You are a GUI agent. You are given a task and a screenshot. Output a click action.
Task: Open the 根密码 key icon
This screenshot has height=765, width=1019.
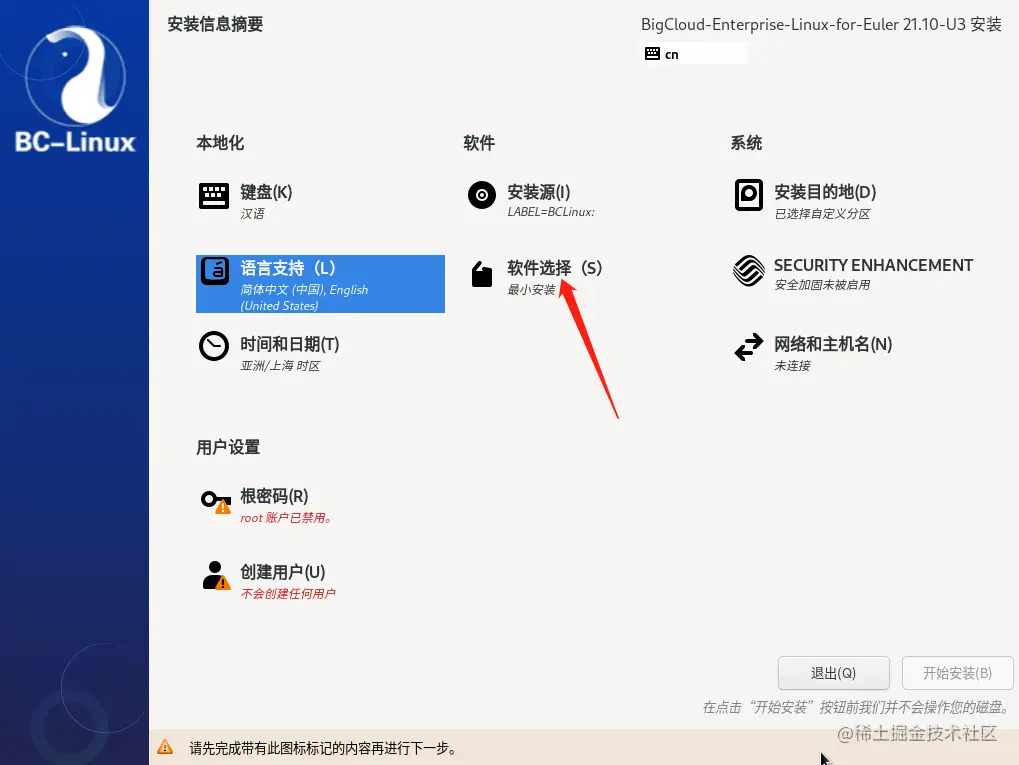click(x=213, y=500)
